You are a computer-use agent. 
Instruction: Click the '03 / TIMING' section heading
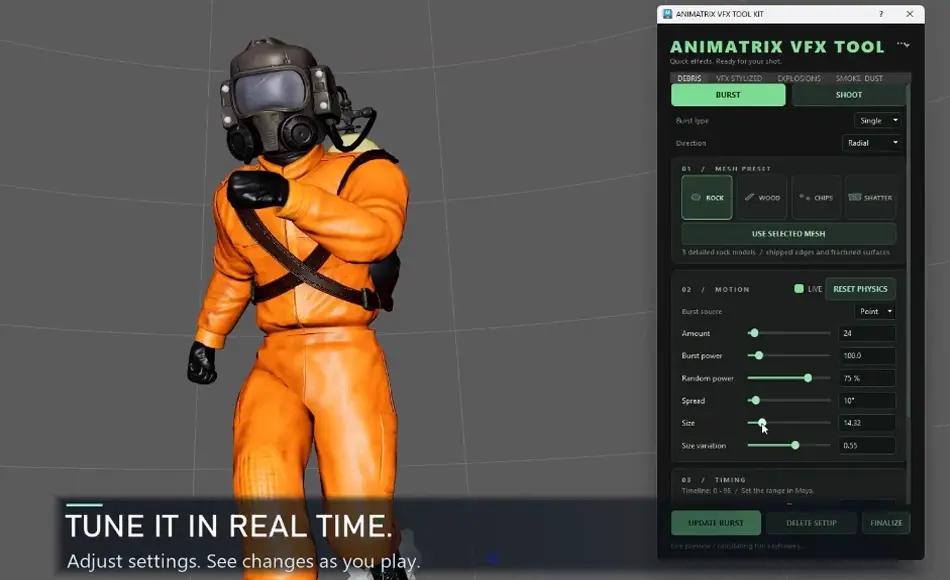(713, 479)
